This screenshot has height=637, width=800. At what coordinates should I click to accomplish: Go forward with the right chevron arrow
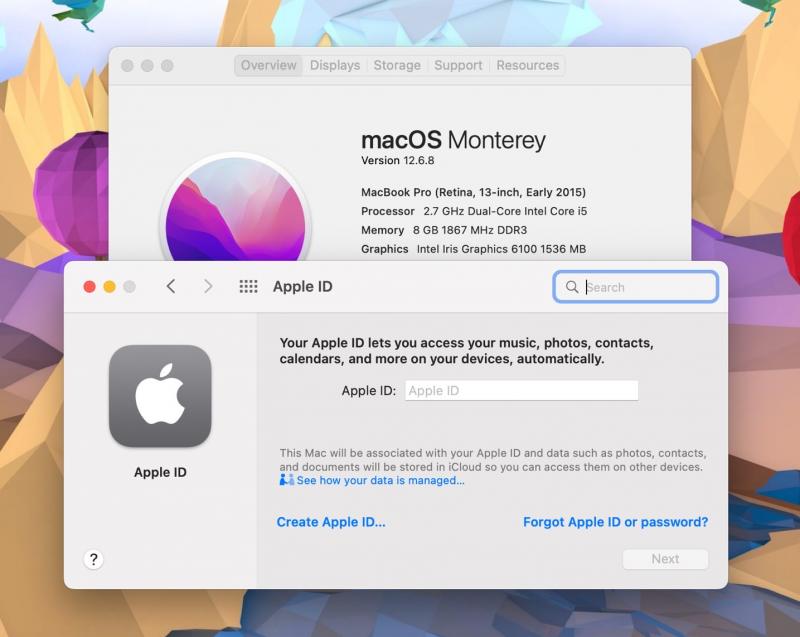coord(208,287)
